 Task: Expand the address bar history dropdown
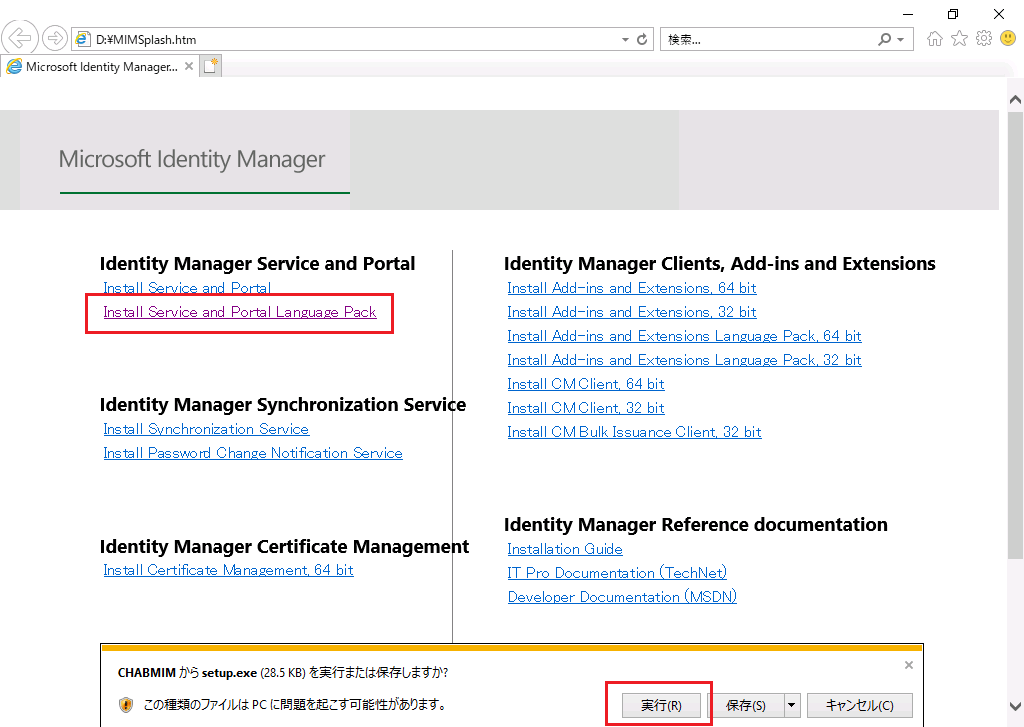point(625,39)
